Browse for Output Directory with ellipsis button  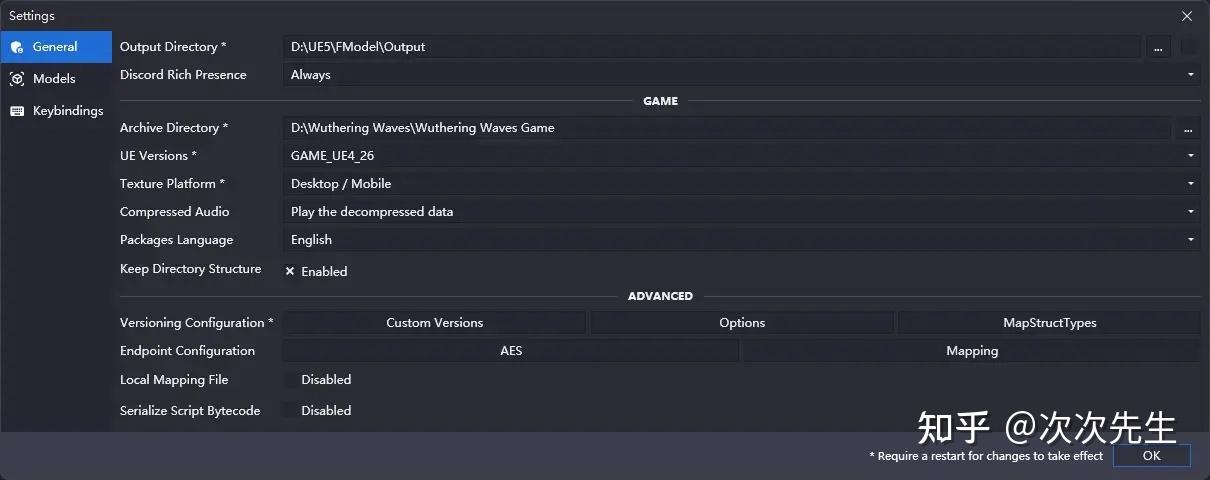pyautogui.click(x=1157, y=47)
